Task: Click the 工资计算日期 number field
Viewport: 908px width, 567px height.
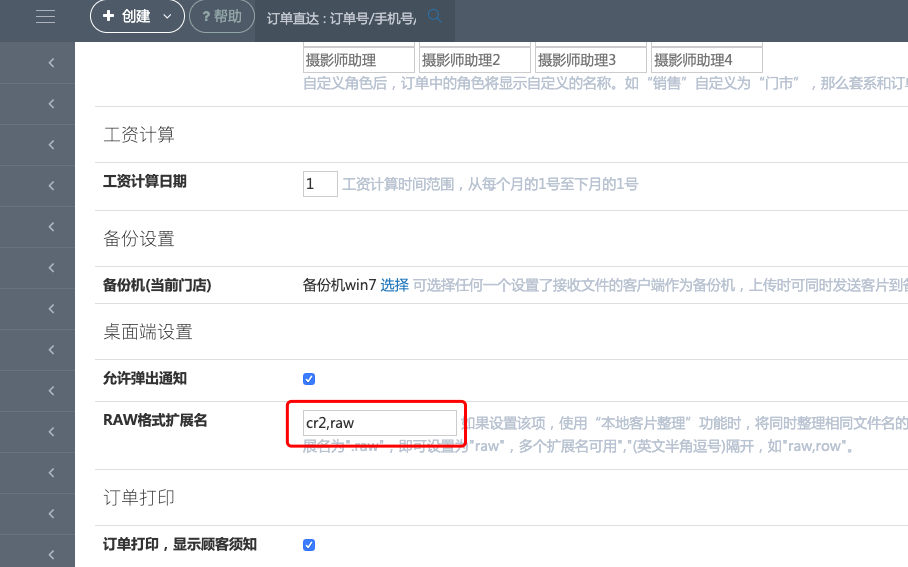Action: [x=320, y=184]
